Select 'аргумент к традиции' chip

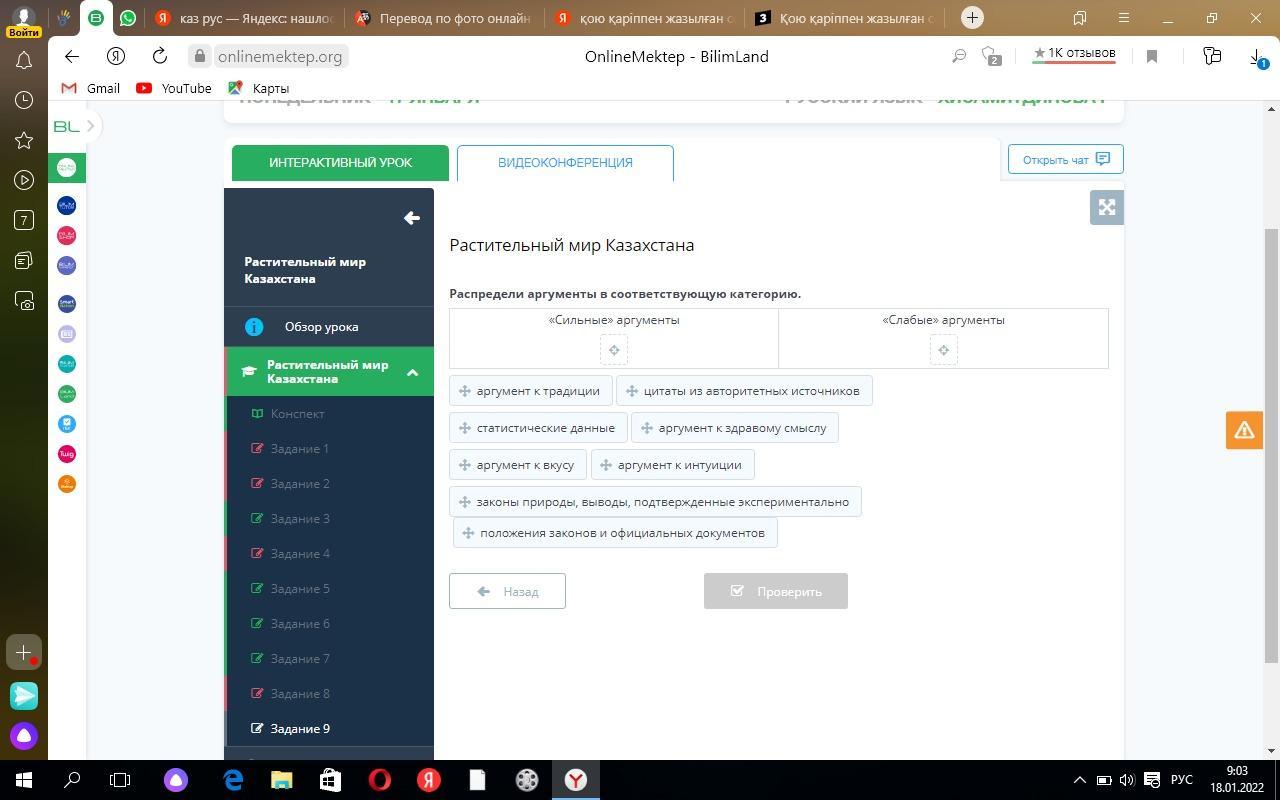(530, 391)
